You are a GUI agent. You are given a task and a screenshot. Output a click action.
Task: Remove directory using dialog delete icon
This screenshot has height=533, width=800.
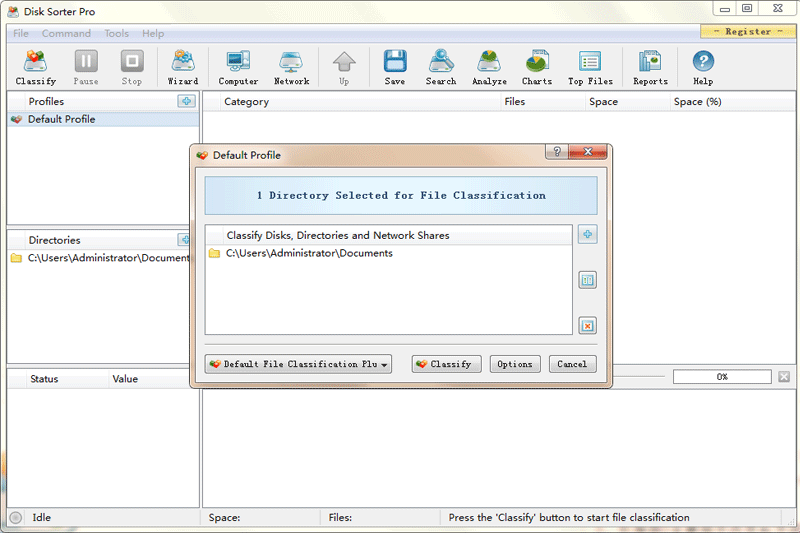click(587, 325)
